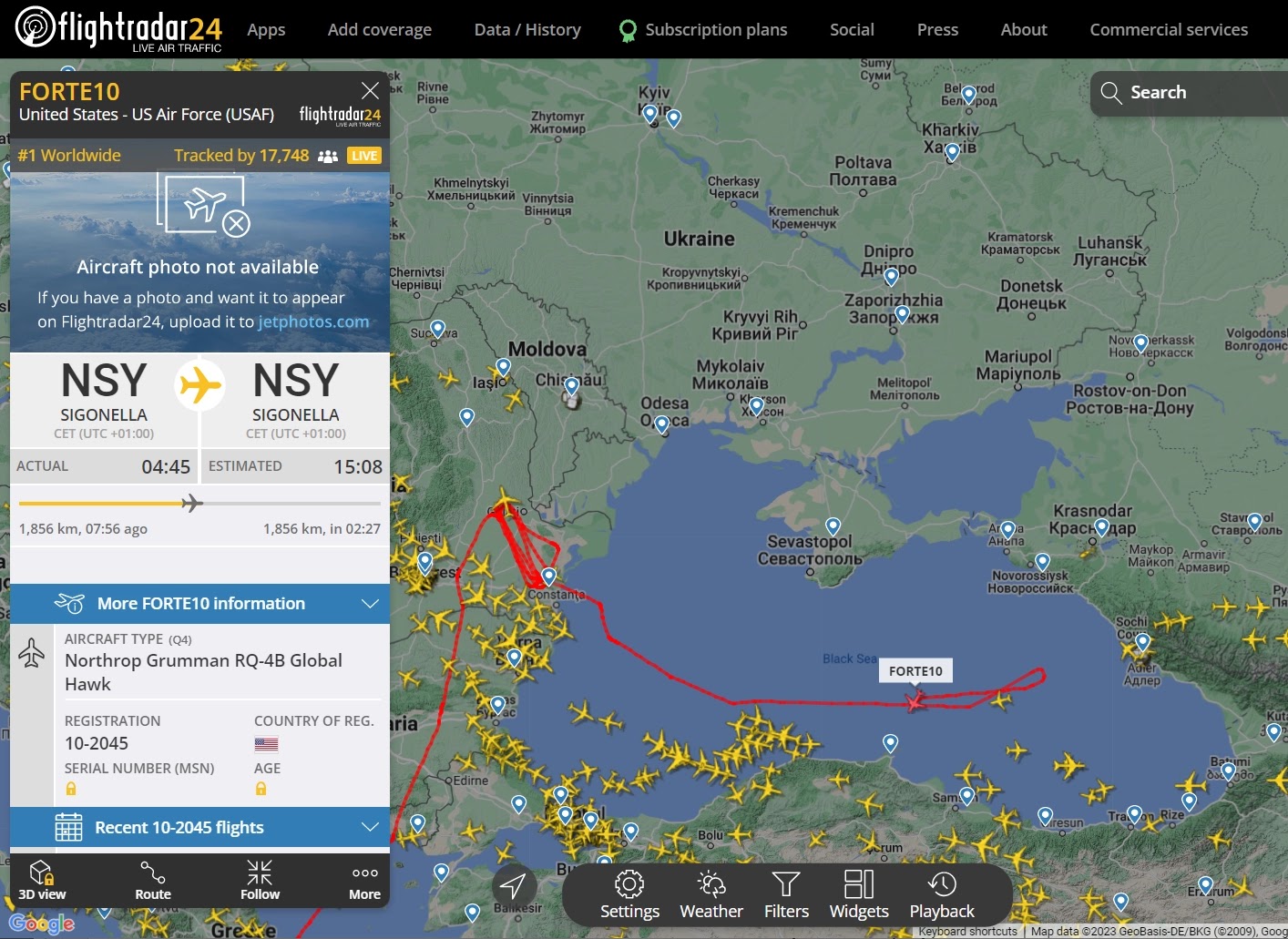Expand Recent 10-2045 flights section

click(x=199, y=828)
